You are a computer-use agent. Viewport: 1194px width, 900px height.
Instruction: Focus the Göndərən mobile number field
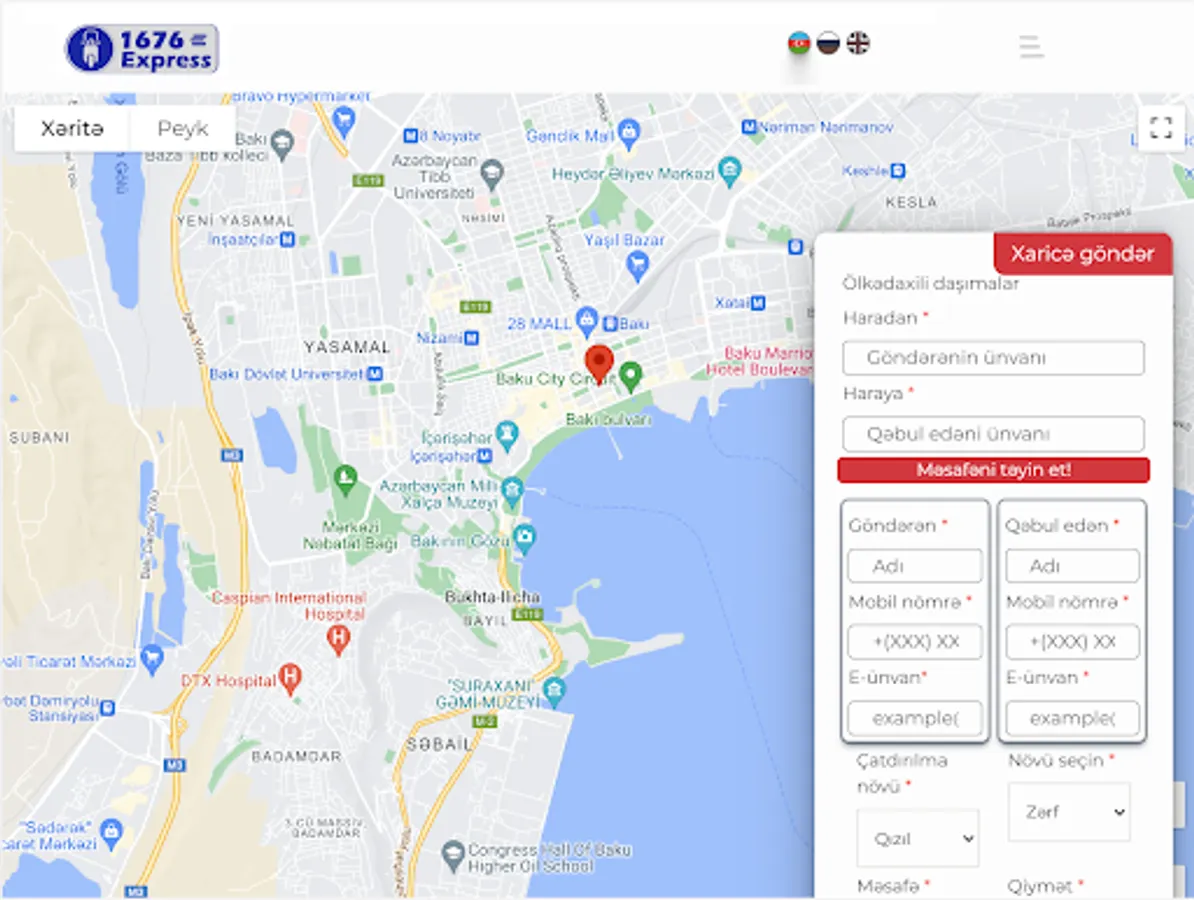click(915, 642)
